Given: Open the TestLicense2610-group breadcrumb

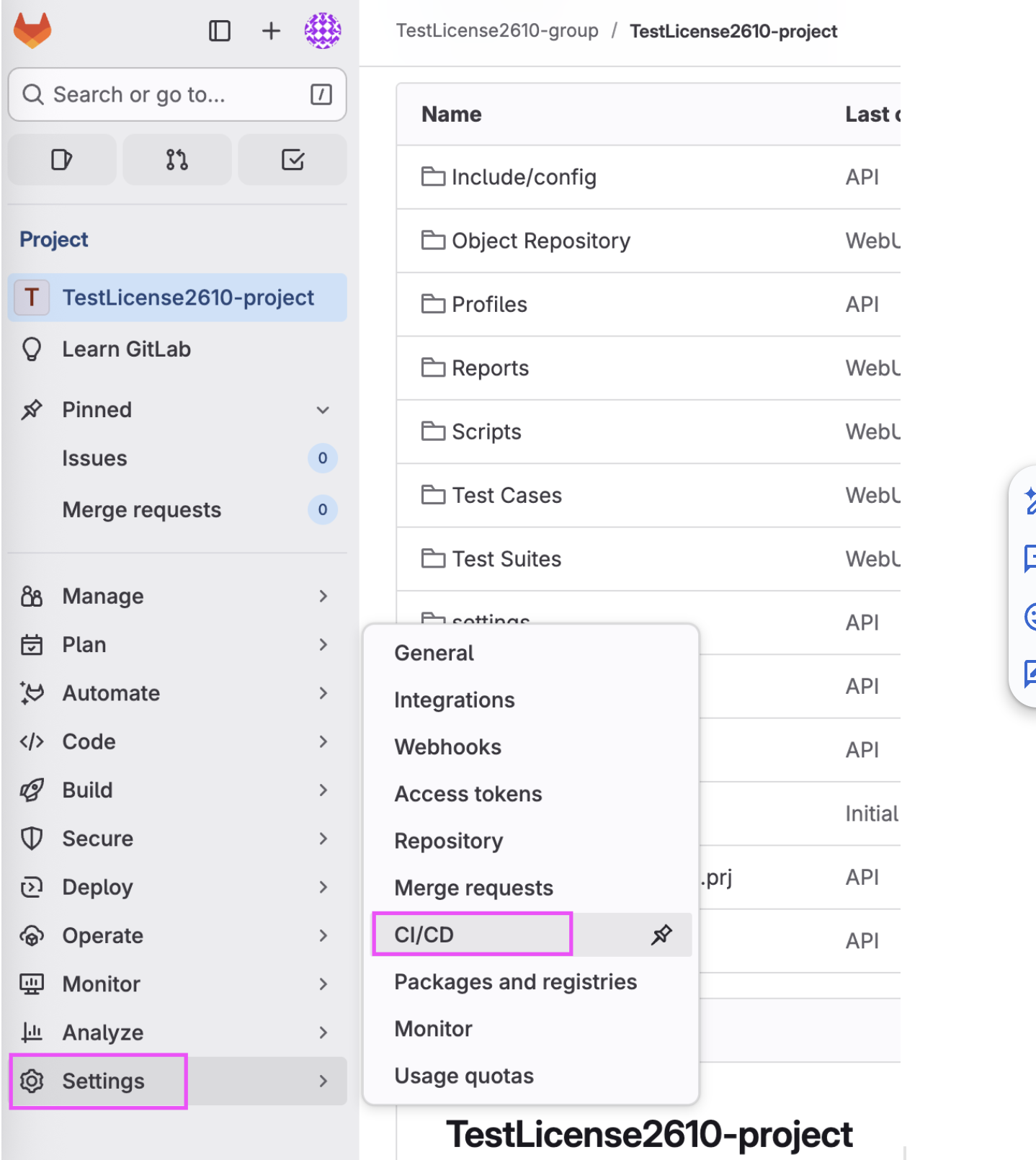Looking at the screenshot, I should click(497, 31).
